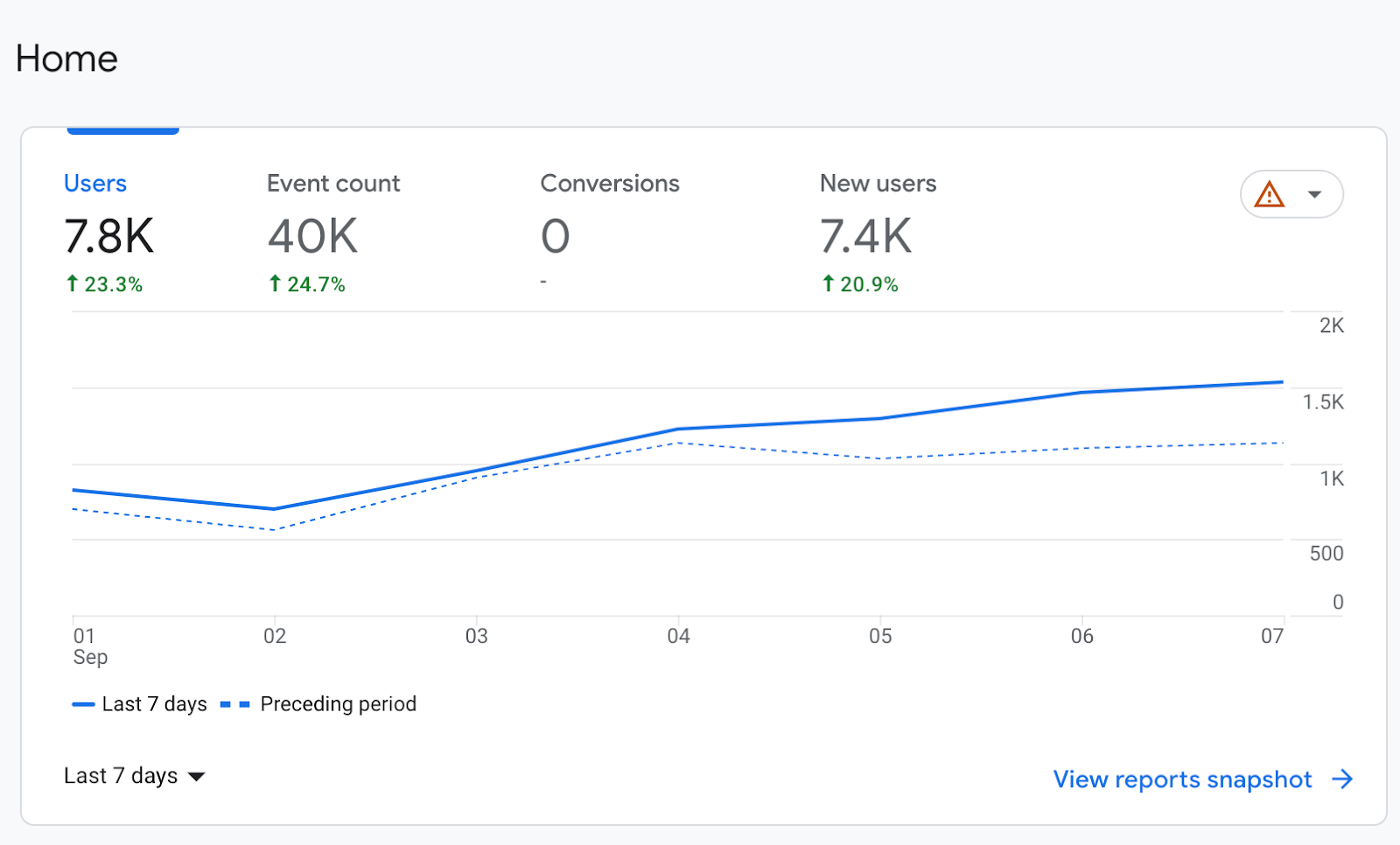Click the caret beside the Last 7 days label
The width and height of the screenshot is (1400, 845).
click(x=198, y=777)
